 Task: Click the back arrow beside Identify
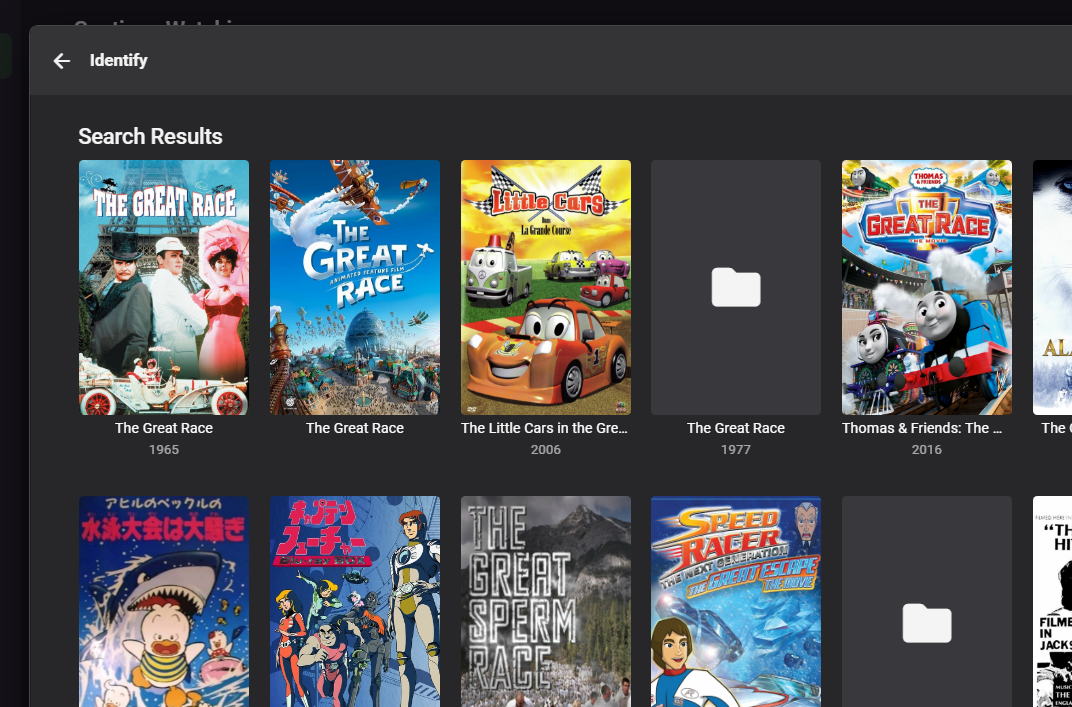point(62,61)
